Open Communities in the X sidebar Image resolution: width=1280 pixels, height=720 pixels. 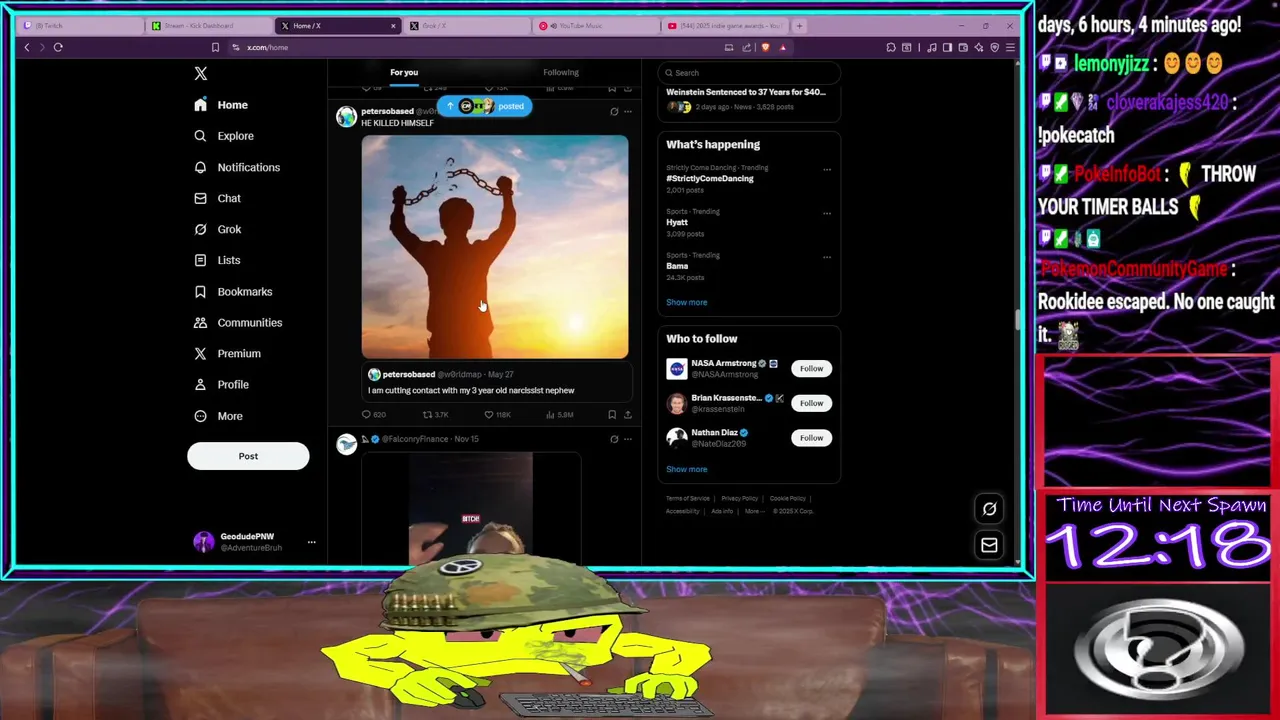tap(238, 322)
